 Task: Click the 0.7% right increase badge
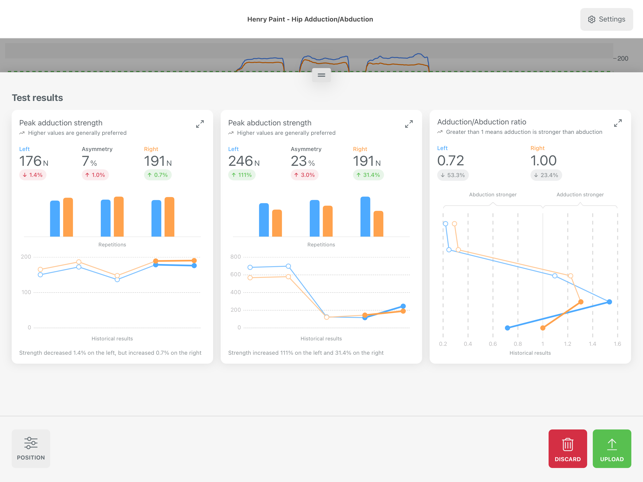click(157, 175)
